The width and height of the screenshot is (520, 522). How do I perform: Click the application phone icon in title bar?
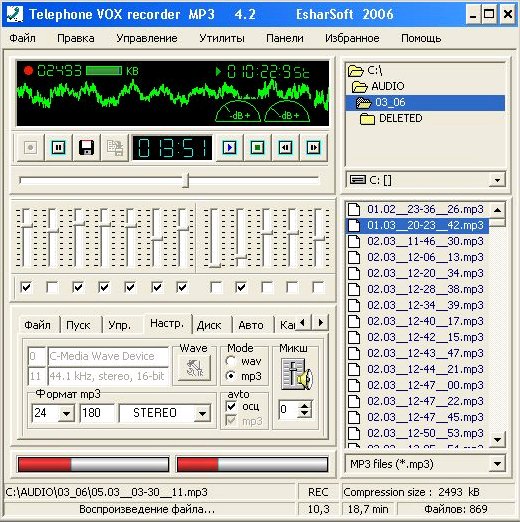tap(15, 14)
